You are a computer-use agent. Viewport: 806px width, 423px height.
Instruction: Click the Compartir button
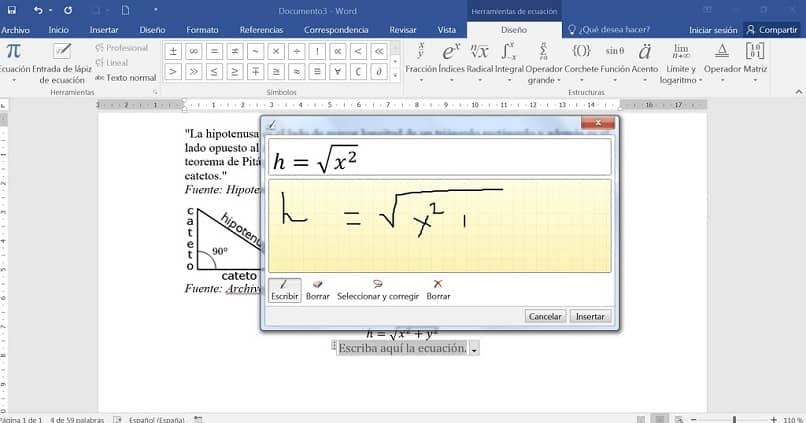click(x=773, y=30)
